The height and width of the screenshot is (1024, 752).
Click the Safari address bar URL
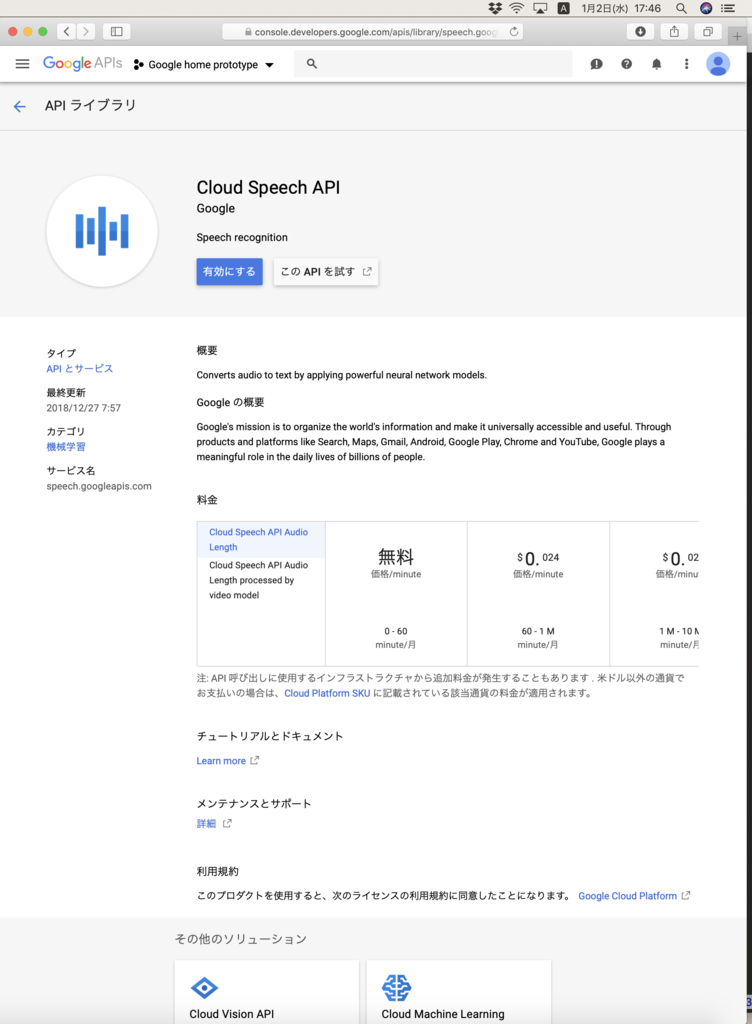click(x=374, y=32)
